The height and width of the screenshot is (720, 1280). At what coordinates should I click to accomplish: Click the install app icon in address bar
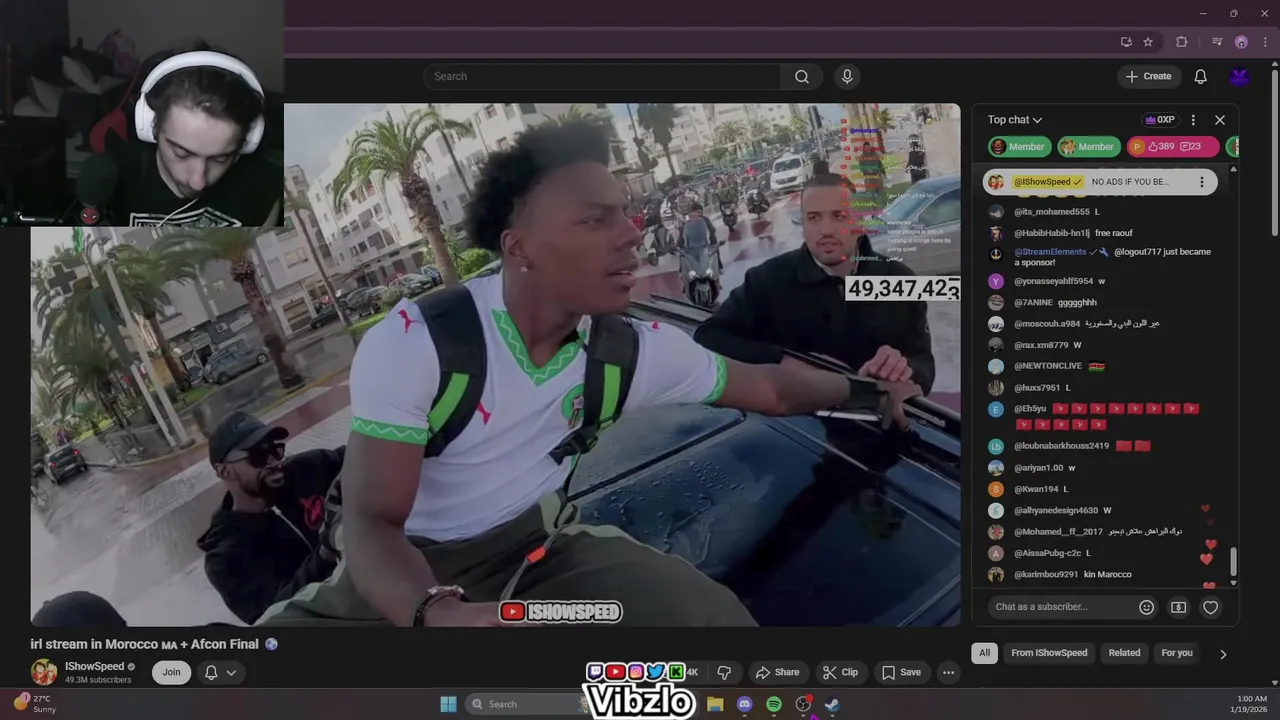[x=1126, y=42]
